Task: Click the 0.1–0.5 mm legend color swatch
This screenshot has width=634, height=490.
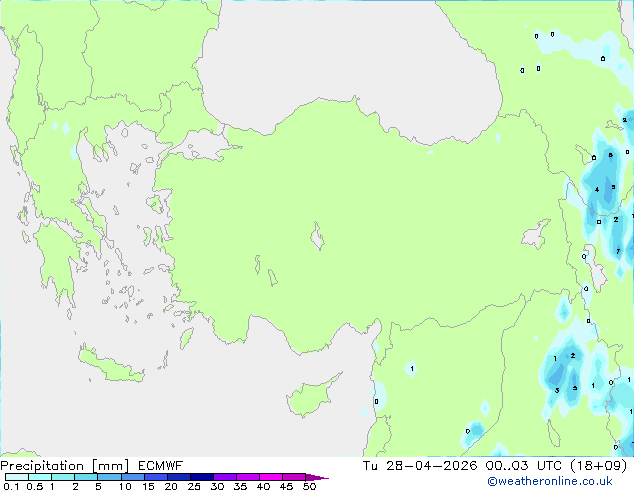Action: coord(17,477)
